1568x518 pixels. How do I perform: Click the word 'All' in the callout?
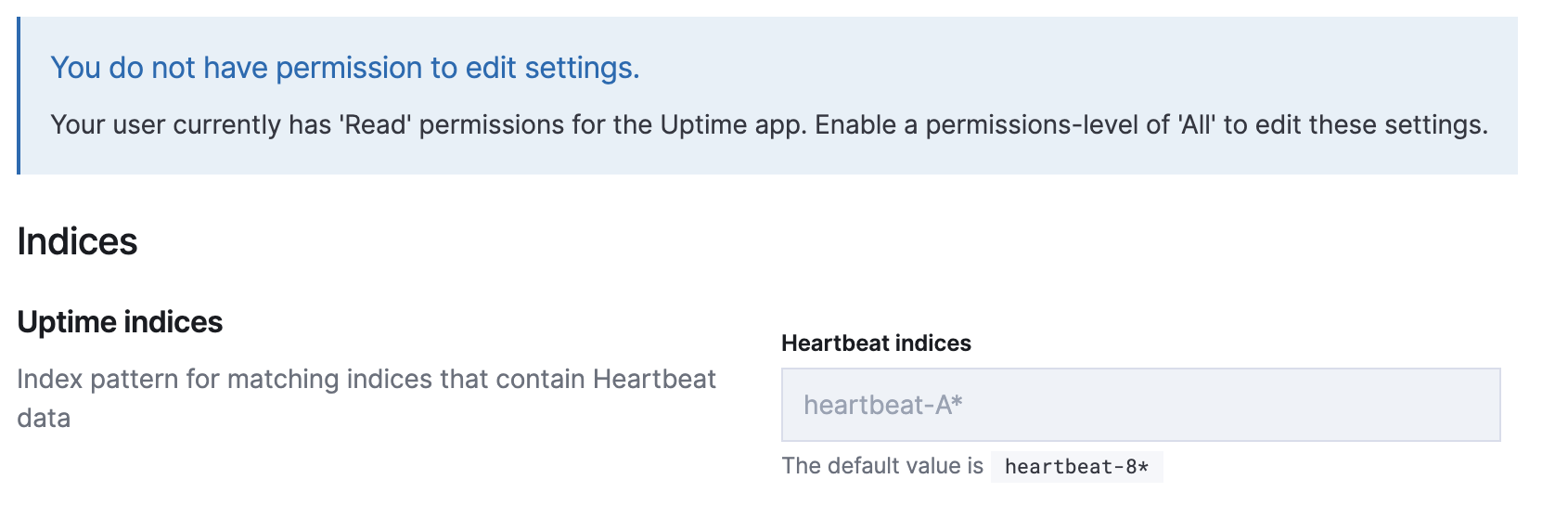tap(1197, 125)
